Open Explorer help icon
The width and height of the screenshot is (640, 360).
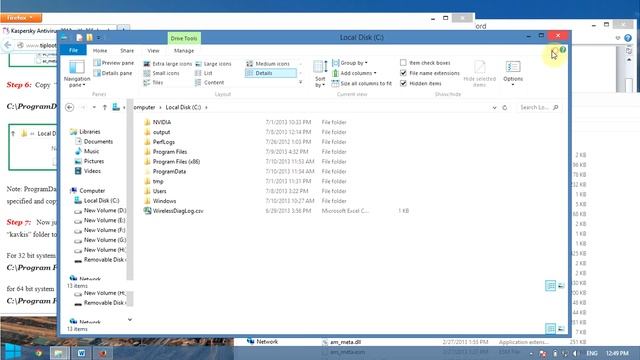pos(563,50)
